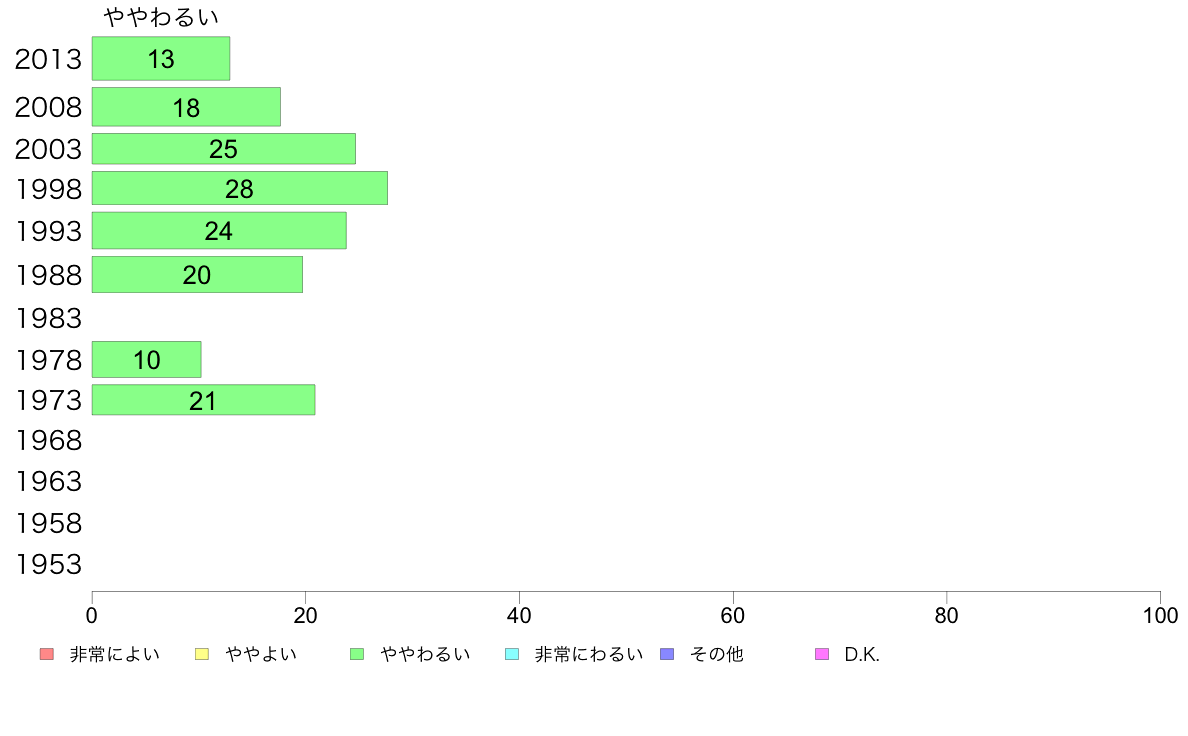Click the D.K. legend text
1188x736 pixels.
tap(861, 654)
